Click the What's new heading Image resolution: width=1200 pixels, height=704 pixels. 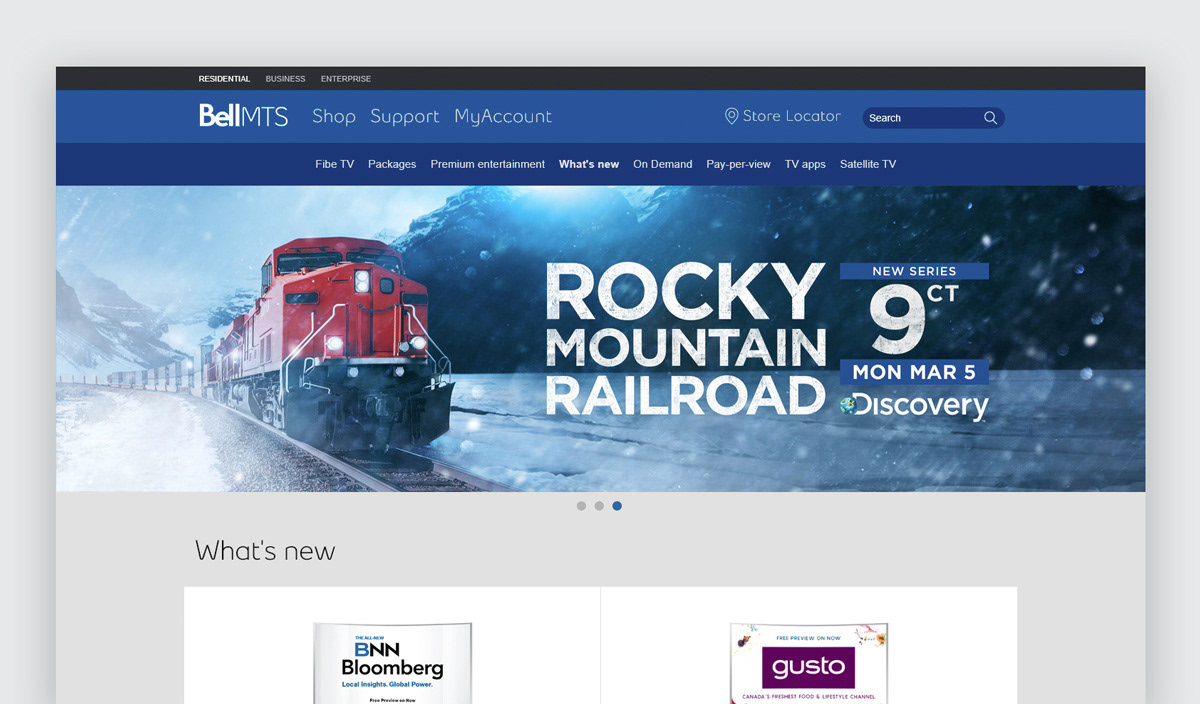[265, 551]
